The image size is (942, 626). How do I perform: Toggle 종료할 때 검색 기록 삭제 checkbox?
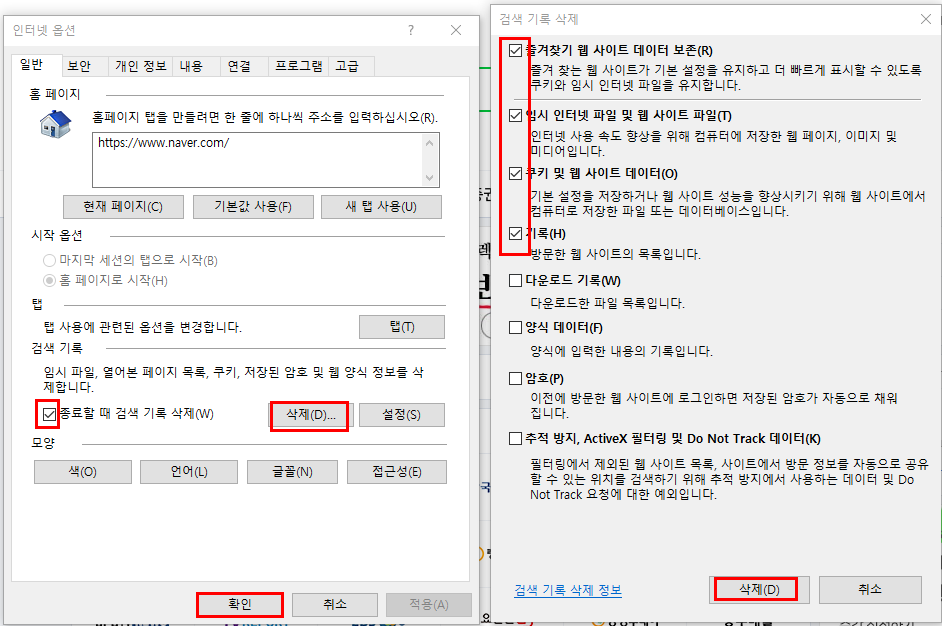(x=49, y=414)
